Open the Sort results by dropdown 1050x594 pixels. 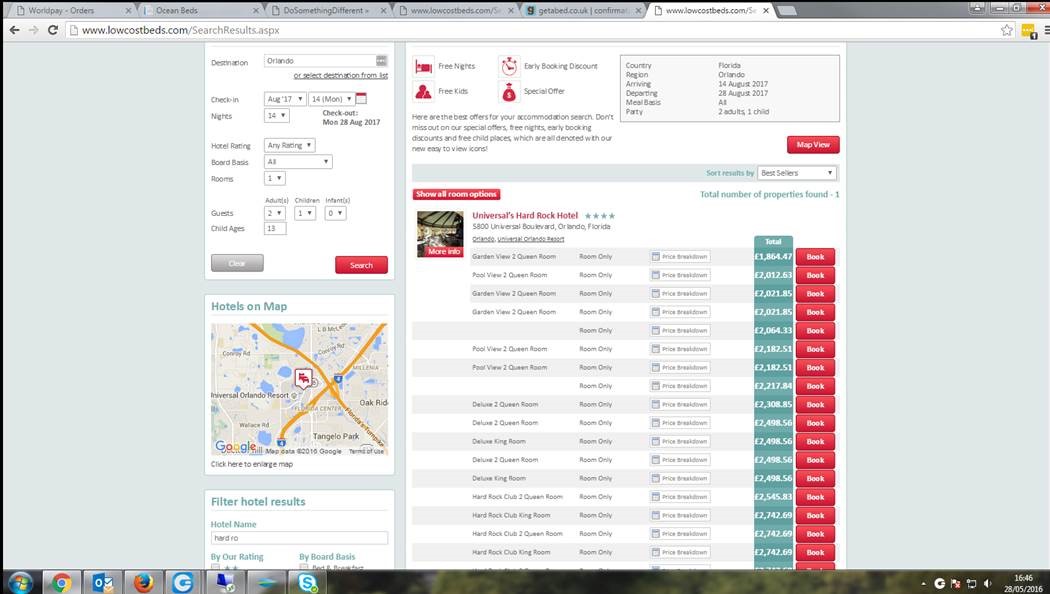point(797,173)
